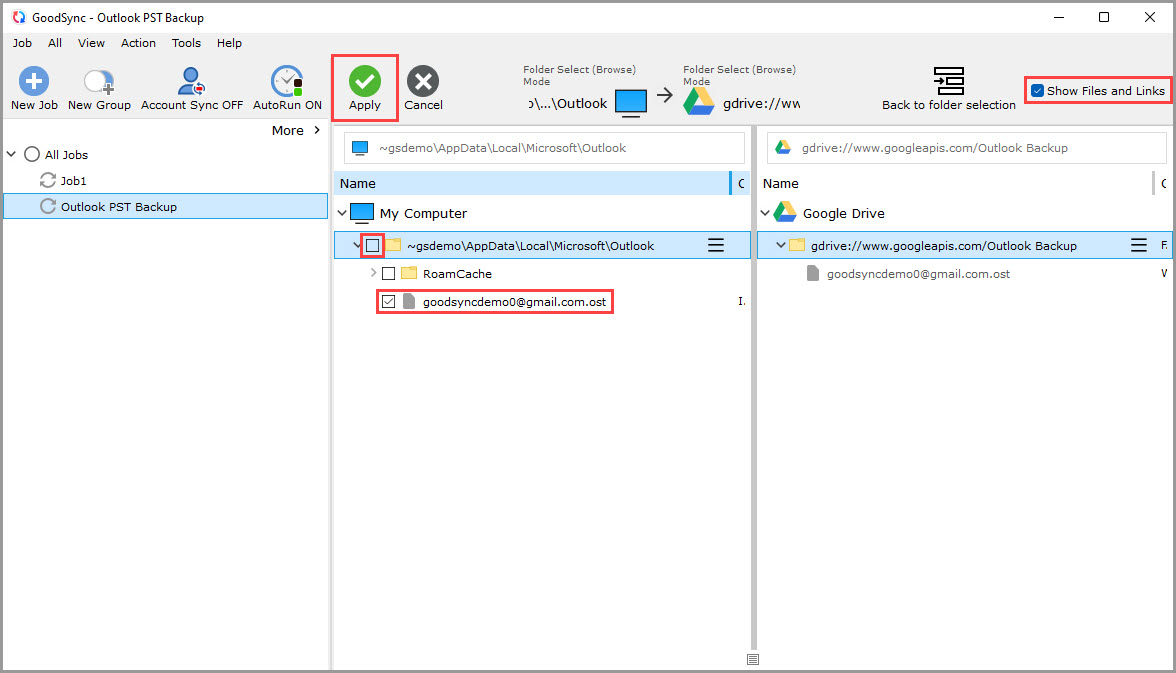Click the gdrive://ww right path label in toolbar
Image resolution: width=1176 pixels, height=673 pixels.
tap(761, 104)
